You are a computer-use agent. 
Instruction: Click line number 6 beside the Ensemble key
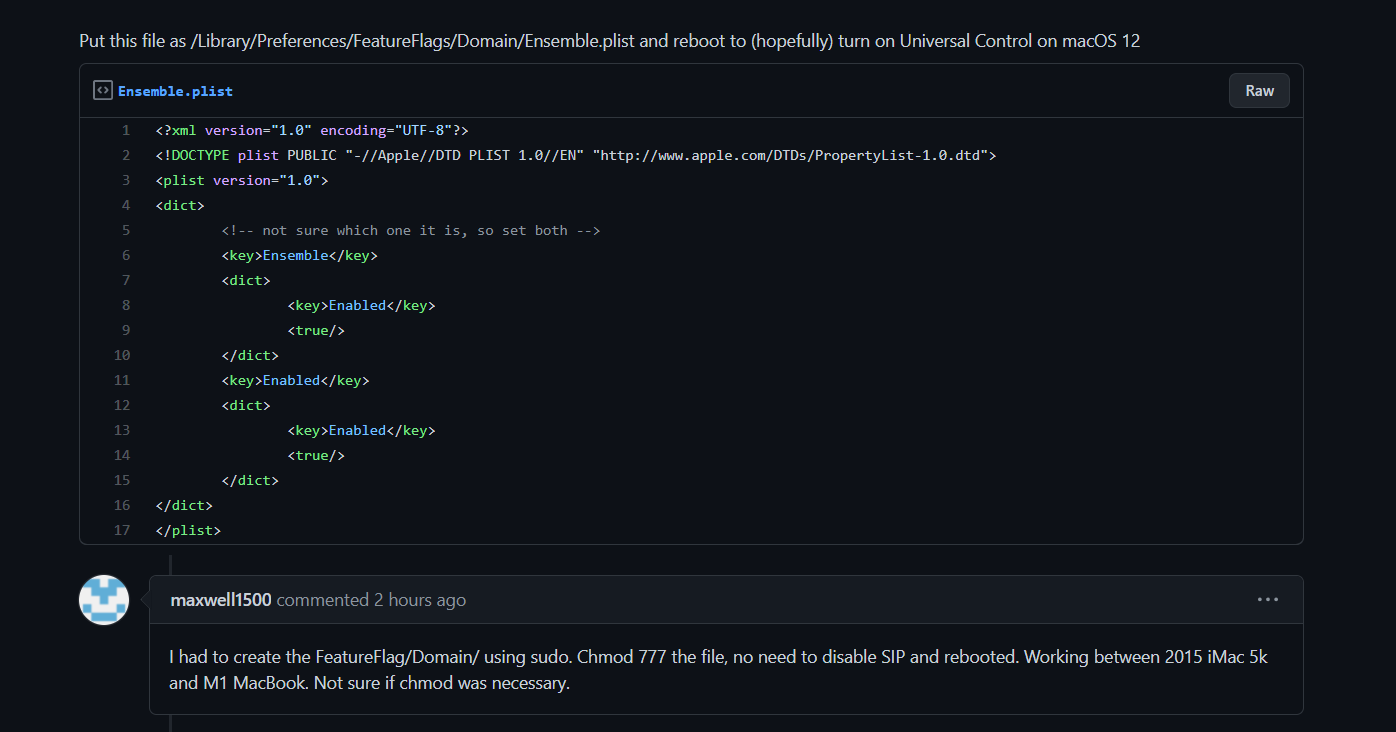point(126,255)
